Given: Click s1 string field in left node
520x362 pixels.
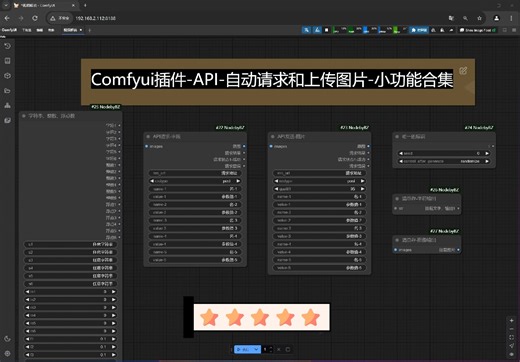Looking at the screenshot, I should click(70, 244).
